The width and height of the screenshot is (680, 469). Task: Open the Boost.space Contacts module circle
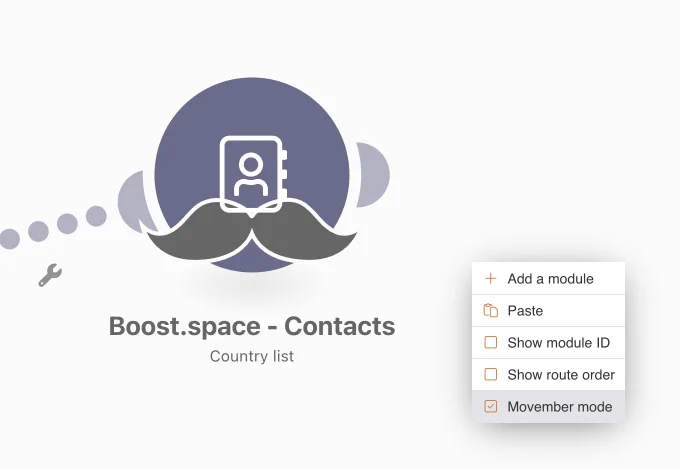252,174
